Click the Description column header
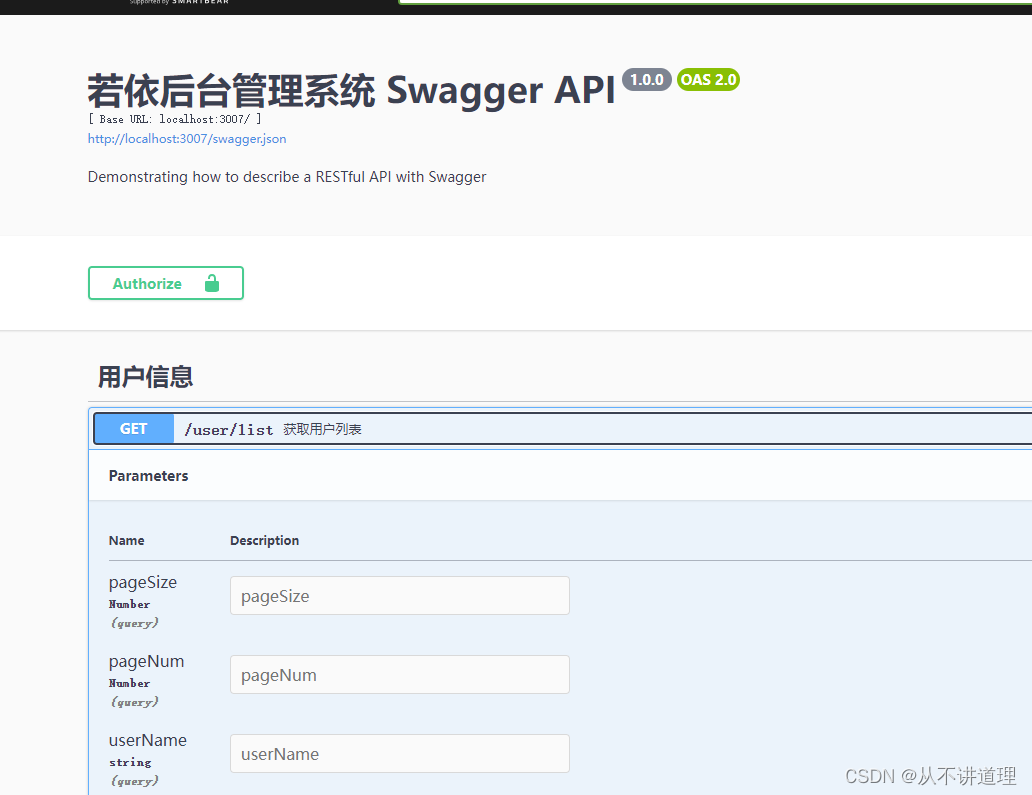This screenshot has width=1032, height=795. pyautogui.click(x=265, y=540)
